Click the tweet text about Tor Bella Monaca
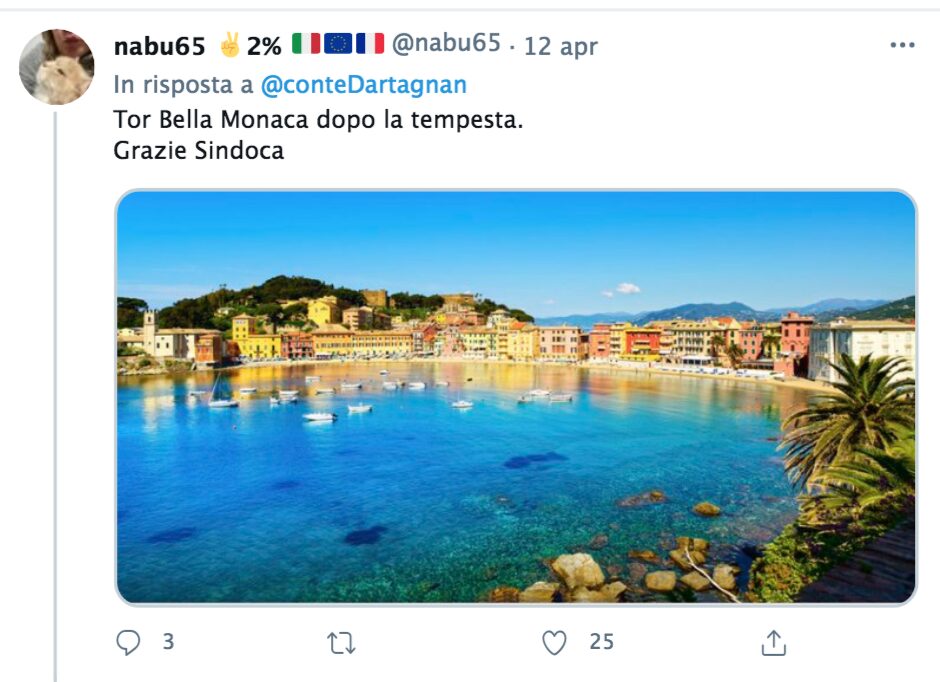This screenshot has height=682, width=940. (318, 120)
